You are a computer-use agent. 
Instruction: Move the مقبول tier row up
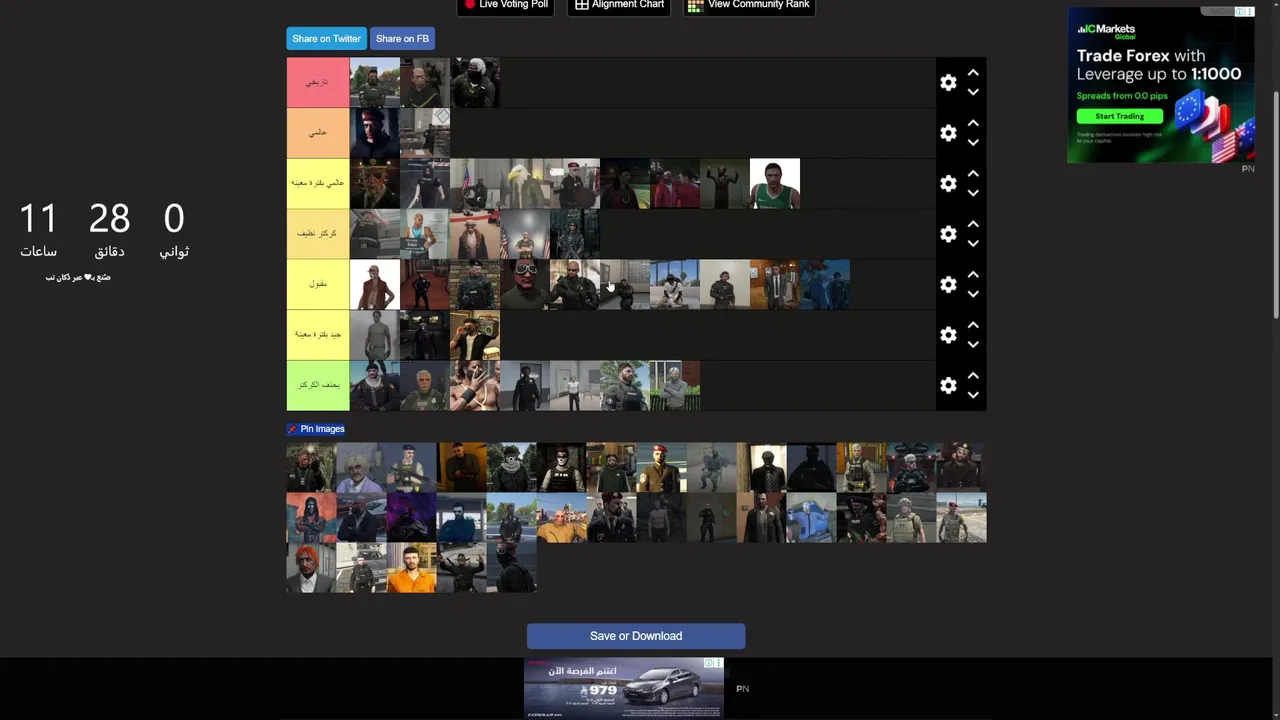[x=973, y=275]
